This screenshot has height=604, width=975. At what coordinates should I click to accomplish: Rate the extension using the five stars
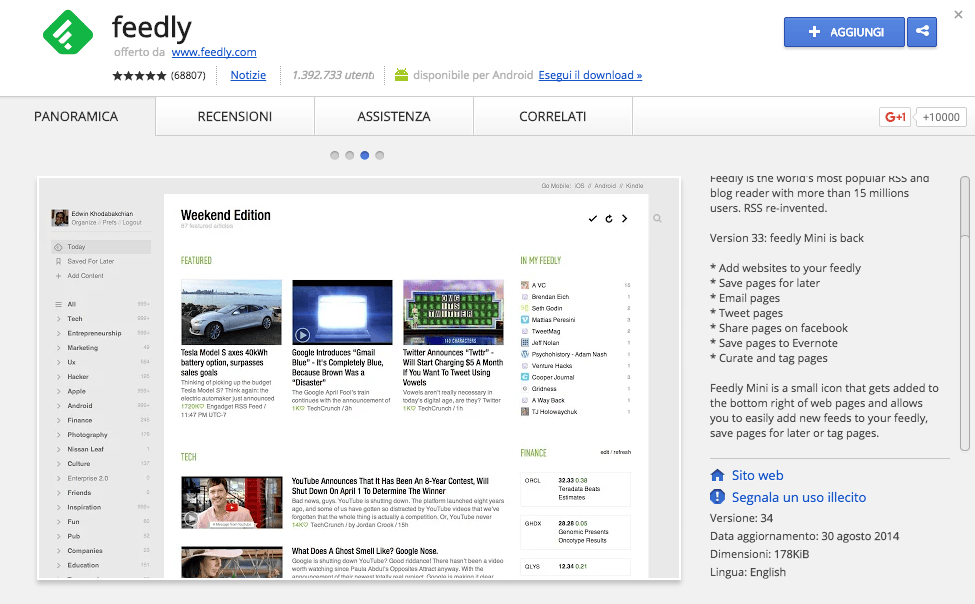point(139,75)
